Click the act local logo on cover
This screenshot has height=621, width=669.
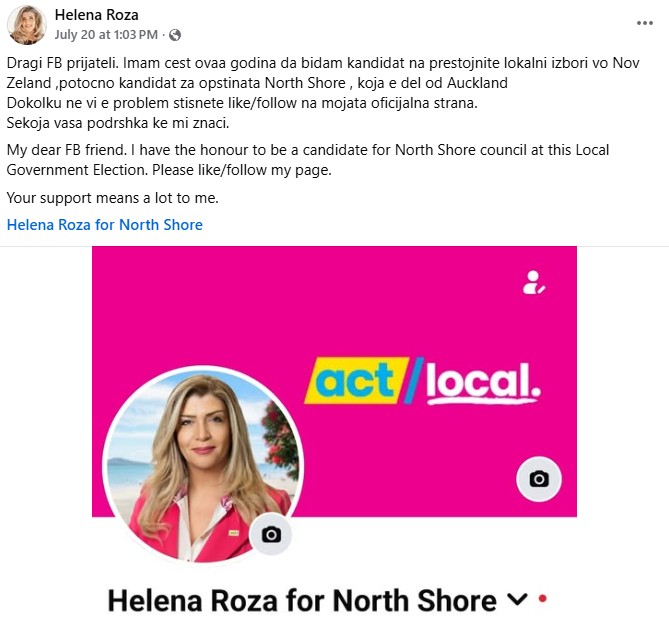[422, 382]
